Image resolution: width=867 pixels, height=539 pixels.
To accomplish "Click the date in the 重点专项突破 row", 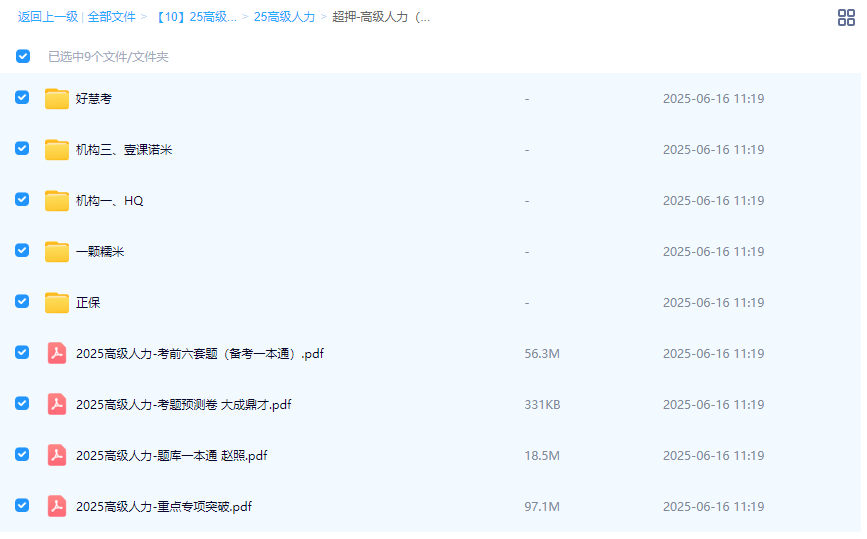I will pos(713,506).
